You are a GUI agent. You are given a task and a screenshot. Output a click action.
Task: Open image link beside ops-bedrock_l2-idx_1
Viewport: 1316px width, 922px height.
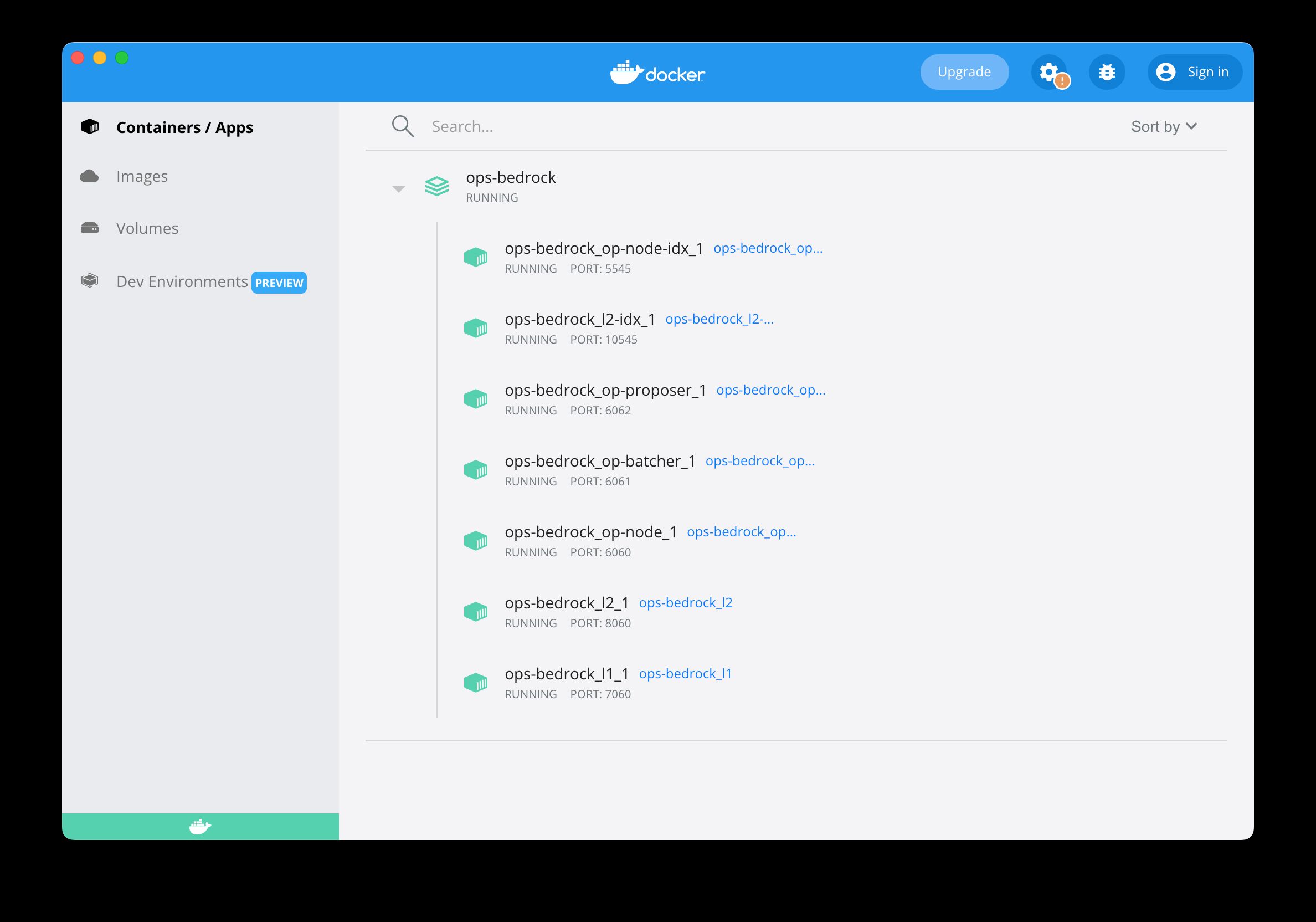point(719,319)
